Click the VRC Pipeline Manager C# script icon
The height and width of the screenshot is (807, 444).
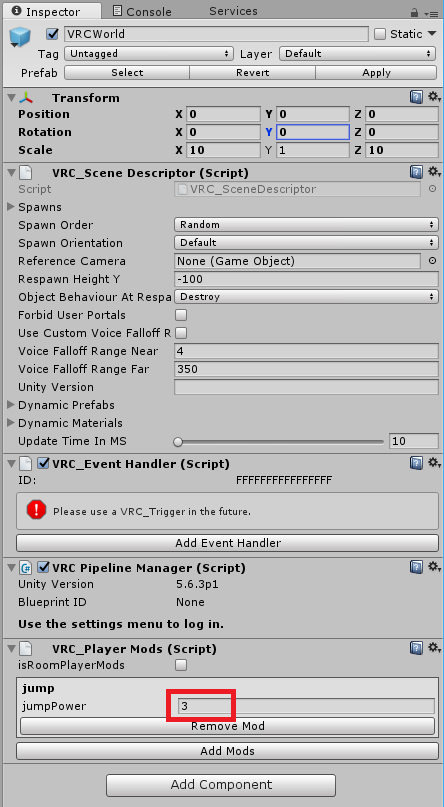[26, 568]
